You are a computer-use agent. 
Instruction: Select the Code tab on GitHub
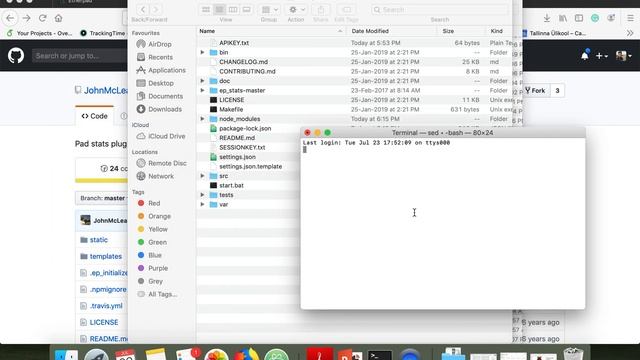click(94, 116)
